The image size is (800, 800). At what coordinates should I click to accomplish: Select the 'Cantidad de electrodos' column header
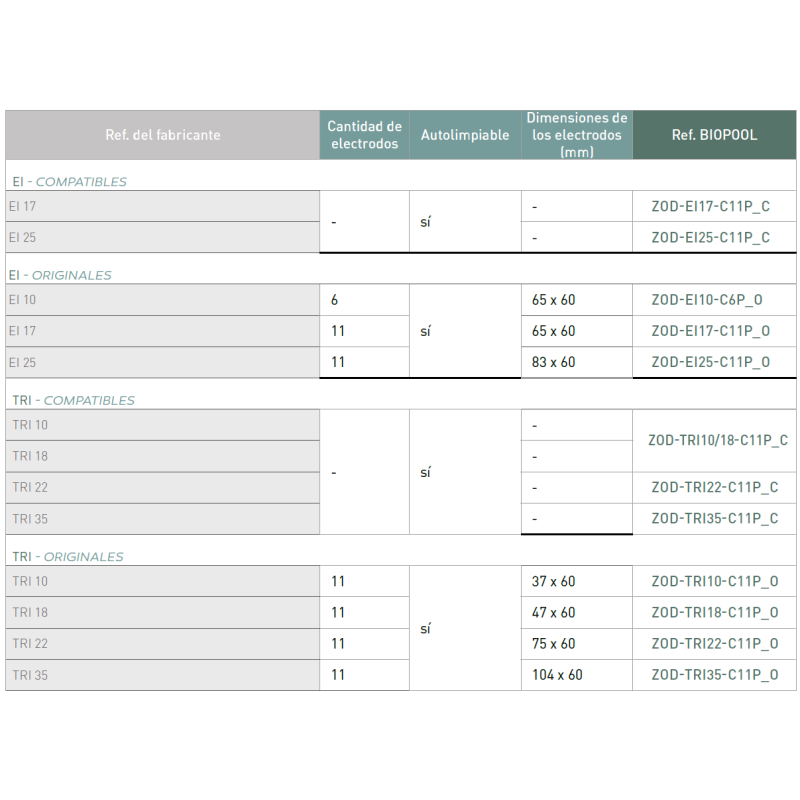[x=364, y=135]
